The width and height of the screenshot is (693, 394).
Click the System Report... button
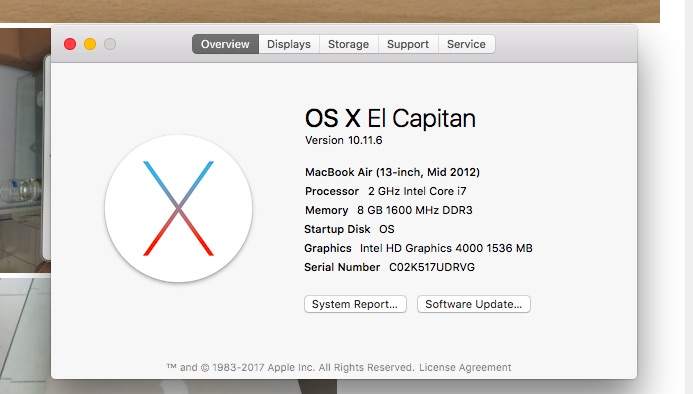point(355,304)
